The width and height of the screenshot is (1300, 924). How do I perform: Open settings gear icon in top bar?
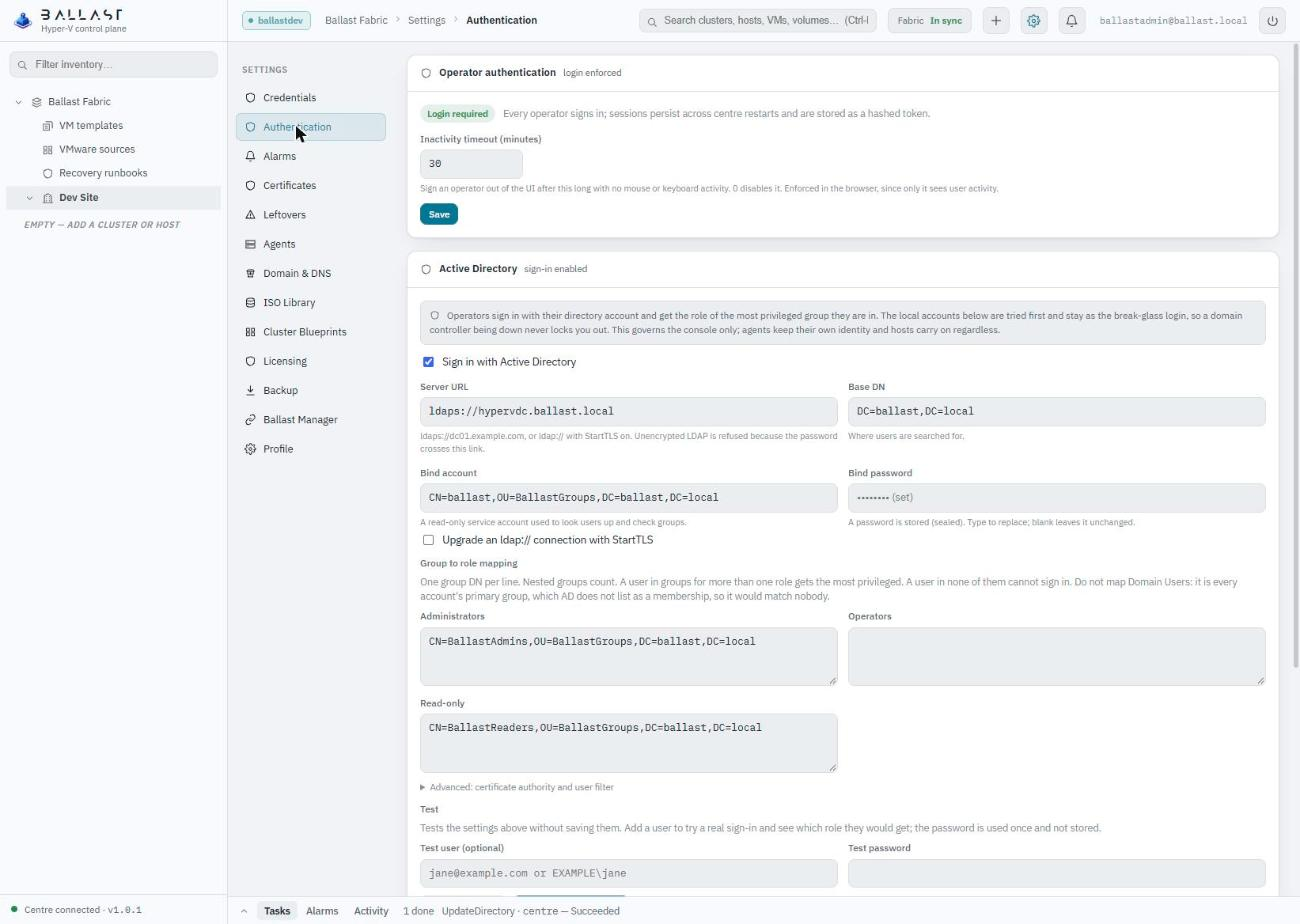pos(1034,20)
